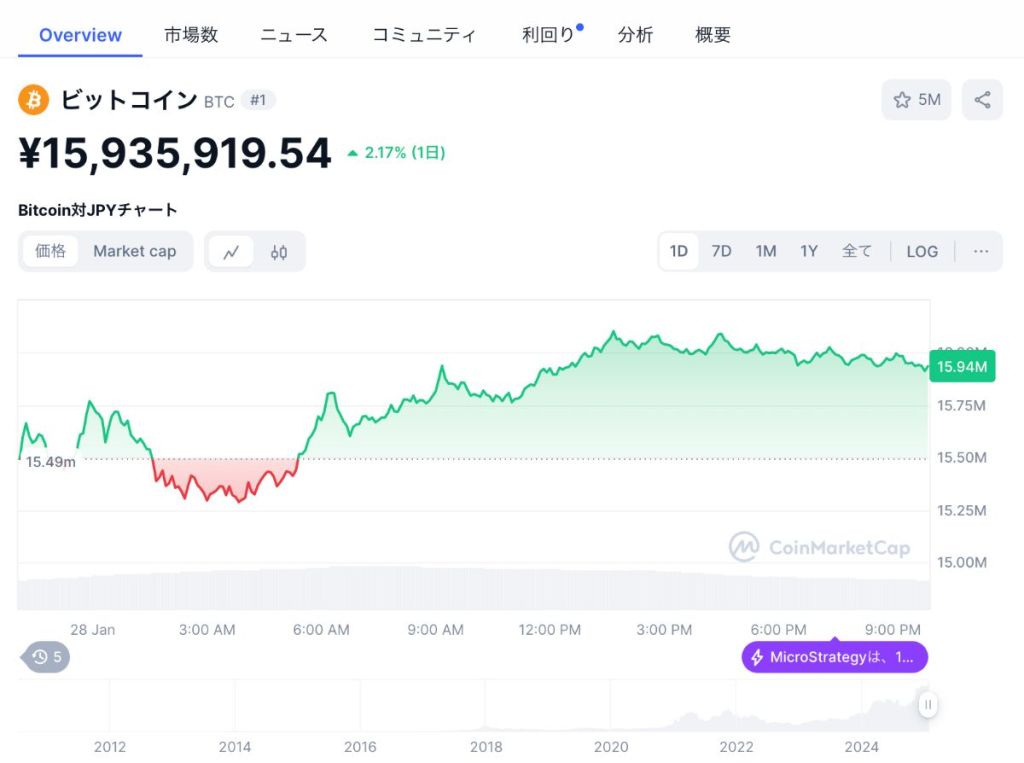1024x763 pixels.
Task: Open the 市場数 tab
Action: 191,35
